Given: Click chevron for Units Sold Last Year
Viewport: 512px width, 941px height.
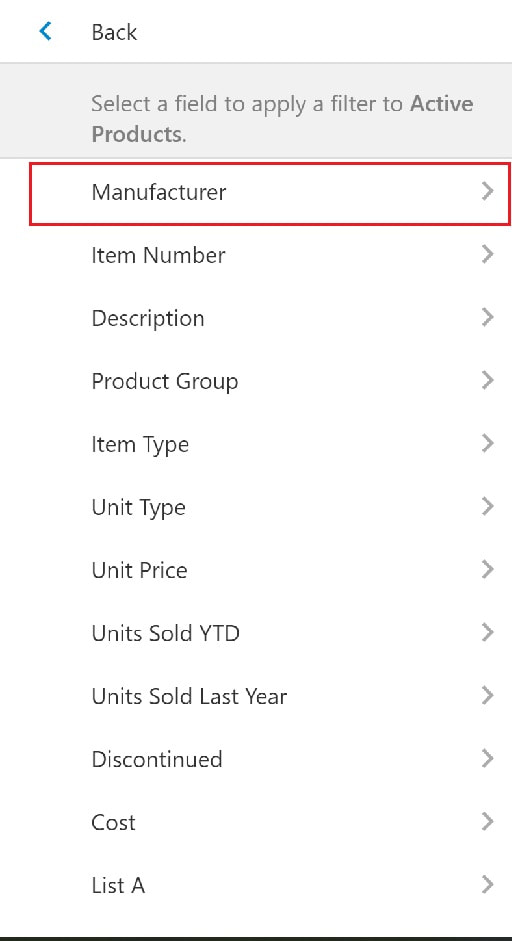Looking at the screenshot, I should (487, 696).
